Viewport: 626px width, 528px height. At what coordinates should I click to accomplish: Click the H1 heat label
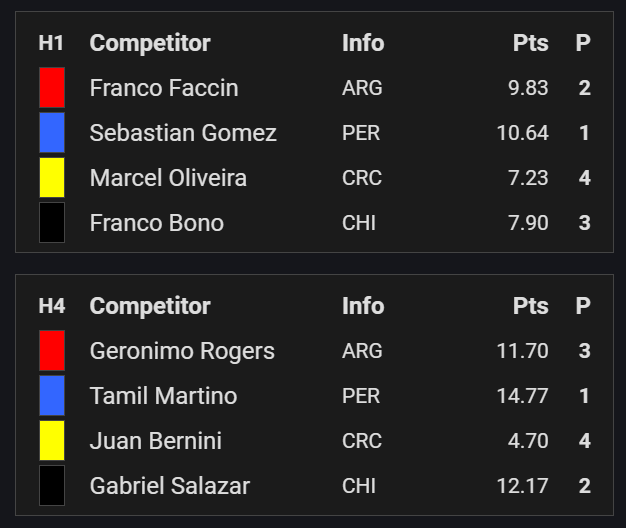(51, 43)
